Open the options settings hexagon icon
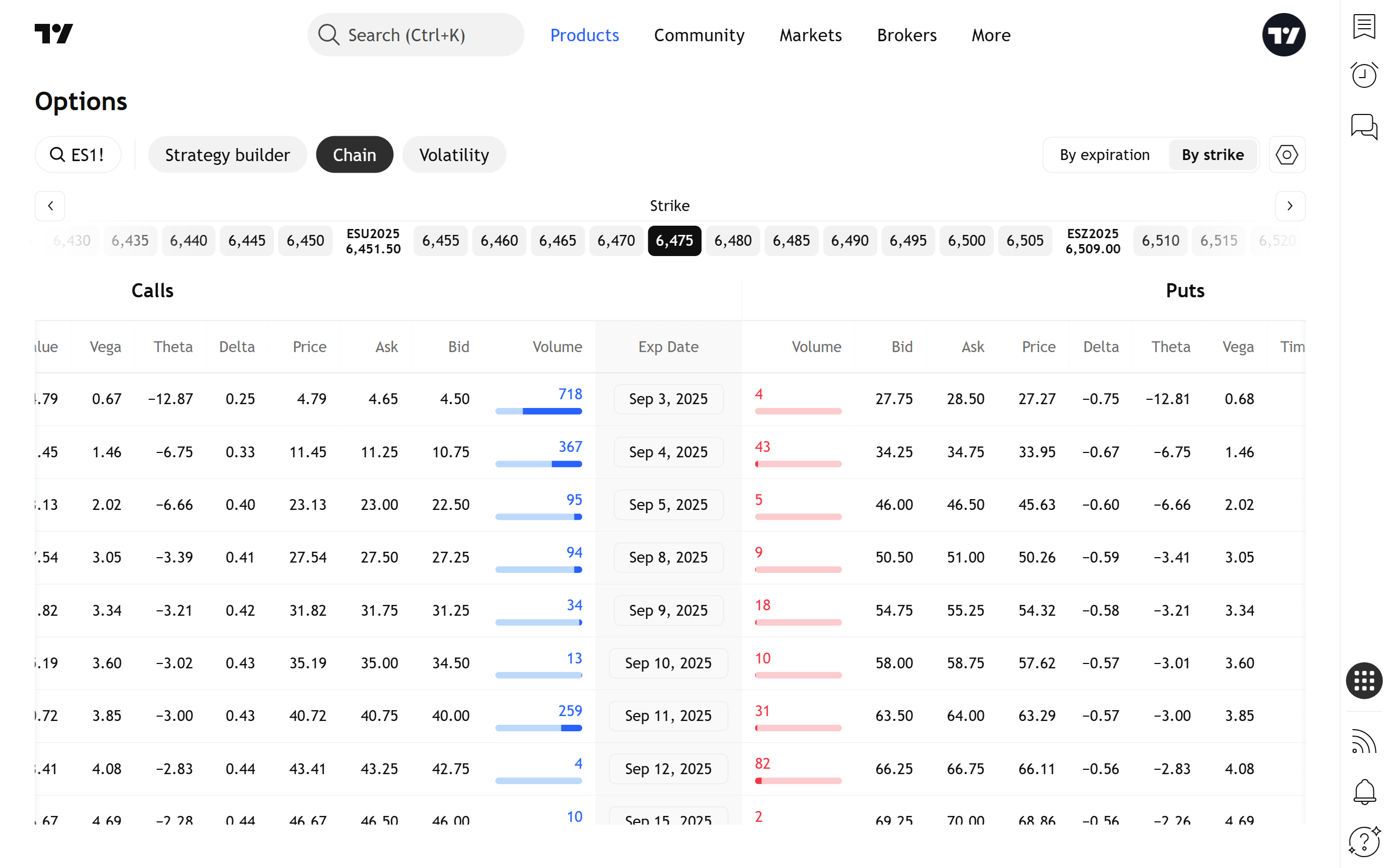The height and width of the screenshot is (868, 1389). pyautogui.click(x=1286, y=155)
